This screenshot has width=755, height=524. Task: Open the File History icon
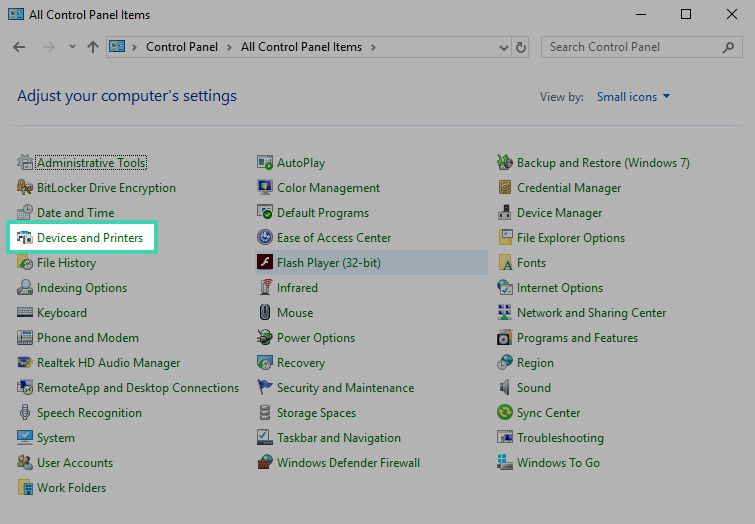pos(25,263)
